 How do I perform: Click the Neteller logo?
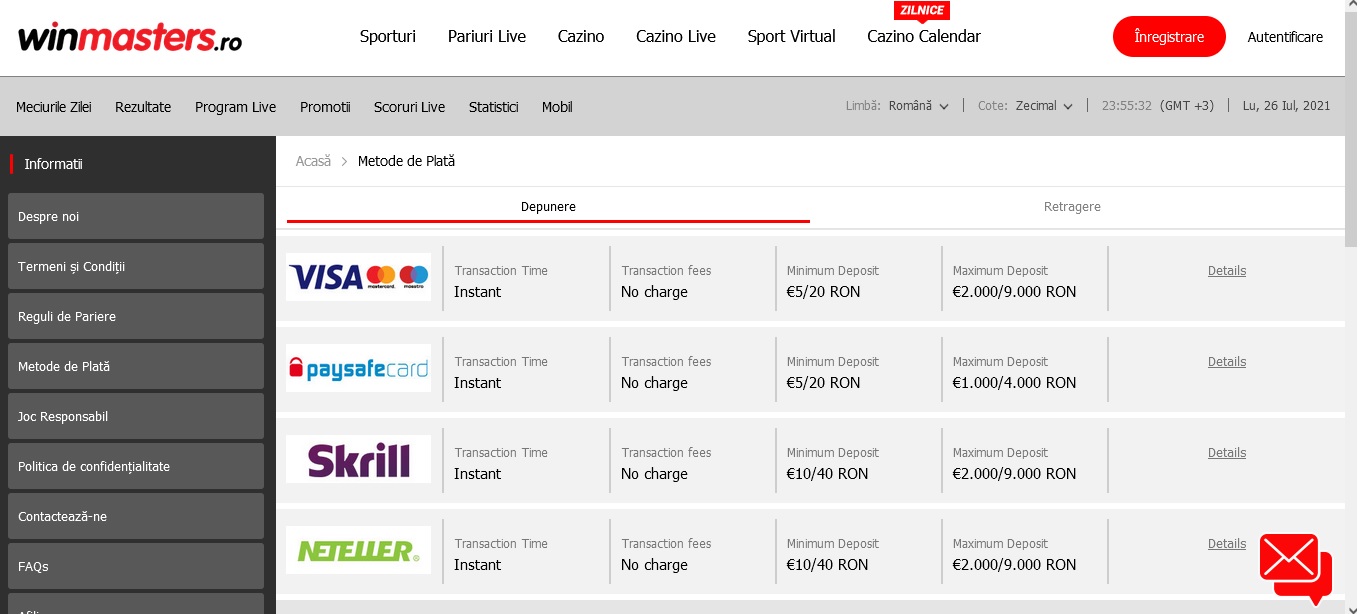(x=358, y=549)
